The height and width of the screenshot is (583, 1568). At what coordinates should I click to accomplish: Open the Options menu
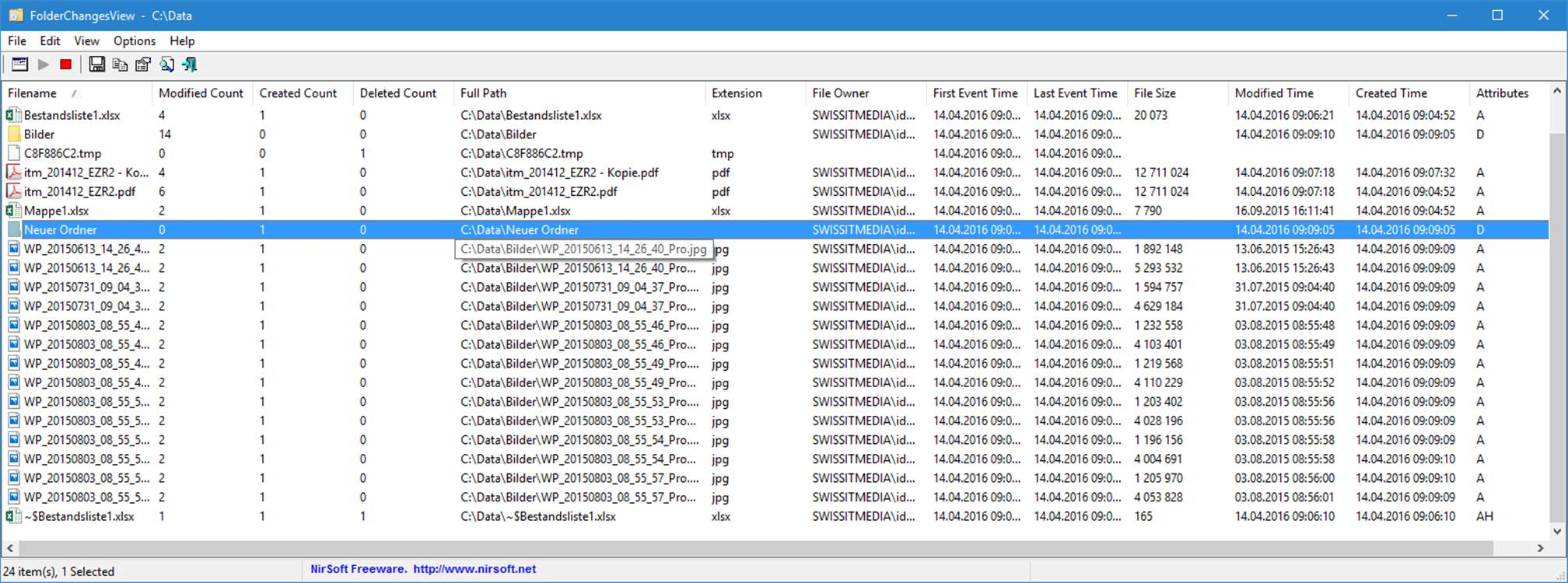tap(135, 41)
